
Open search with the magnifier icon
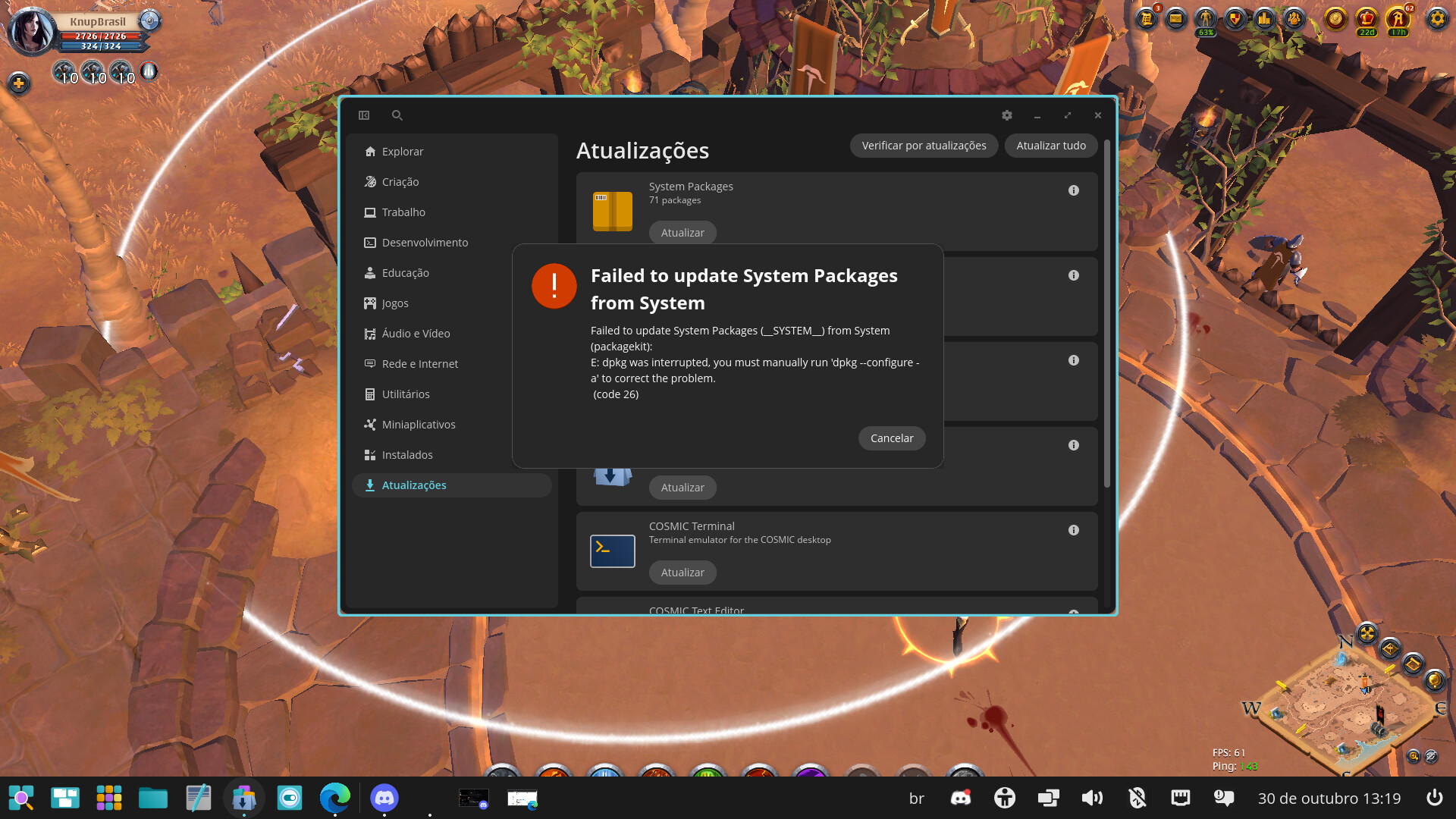397,115
